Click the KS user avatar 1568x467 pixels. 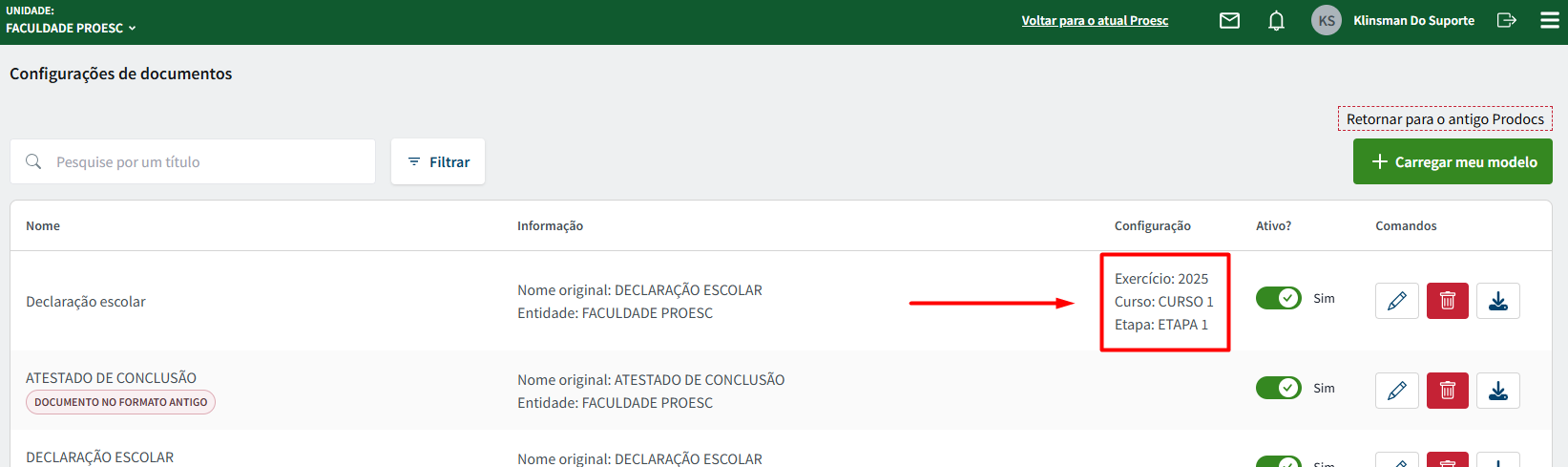(x=1326, y=20)
